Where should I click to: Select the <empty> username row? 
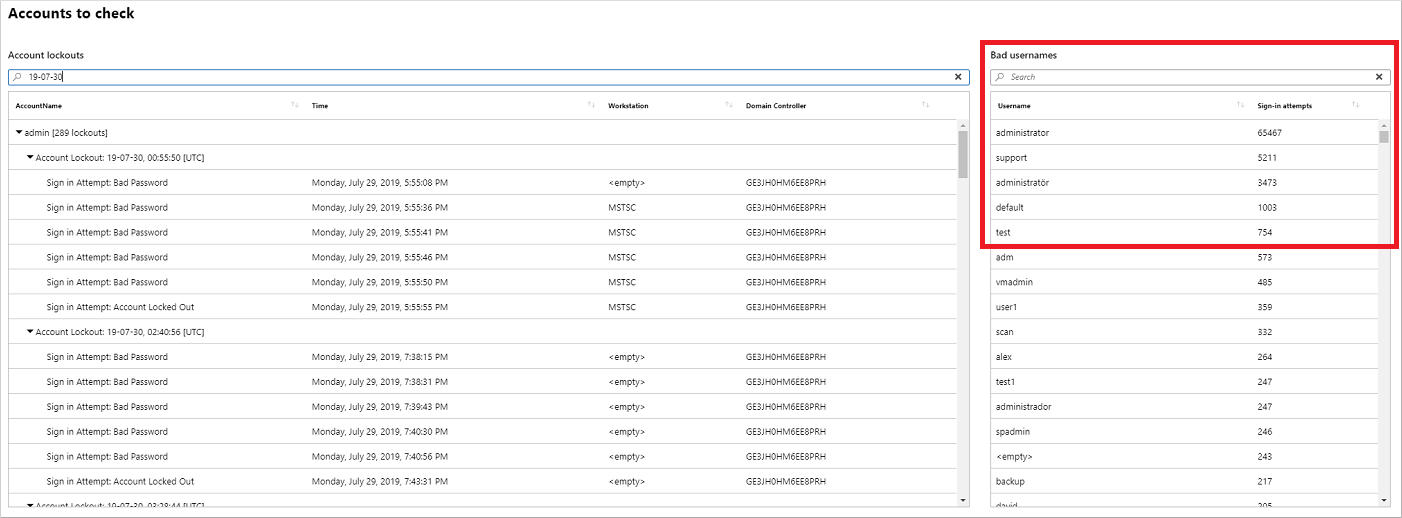click(1184, 456)
